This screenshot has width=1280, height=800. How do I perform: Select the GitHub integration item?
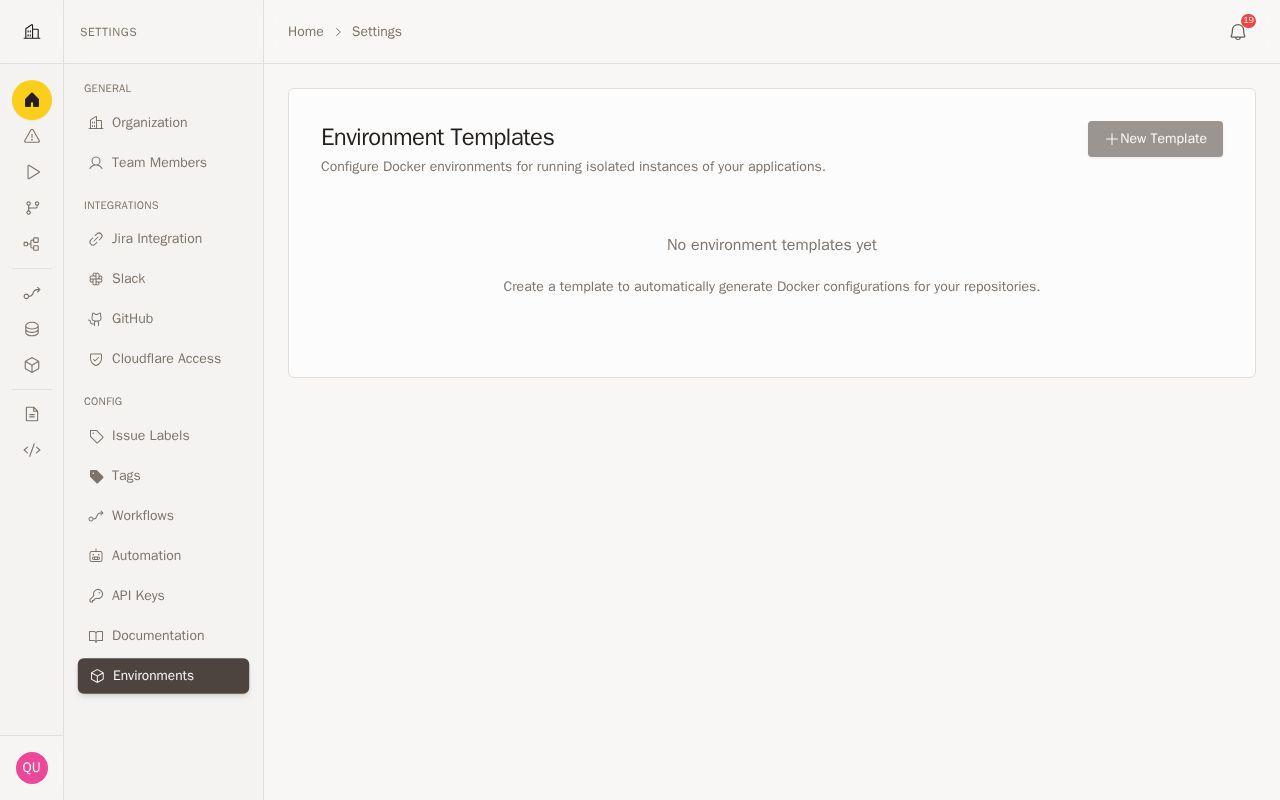[163, 319]
